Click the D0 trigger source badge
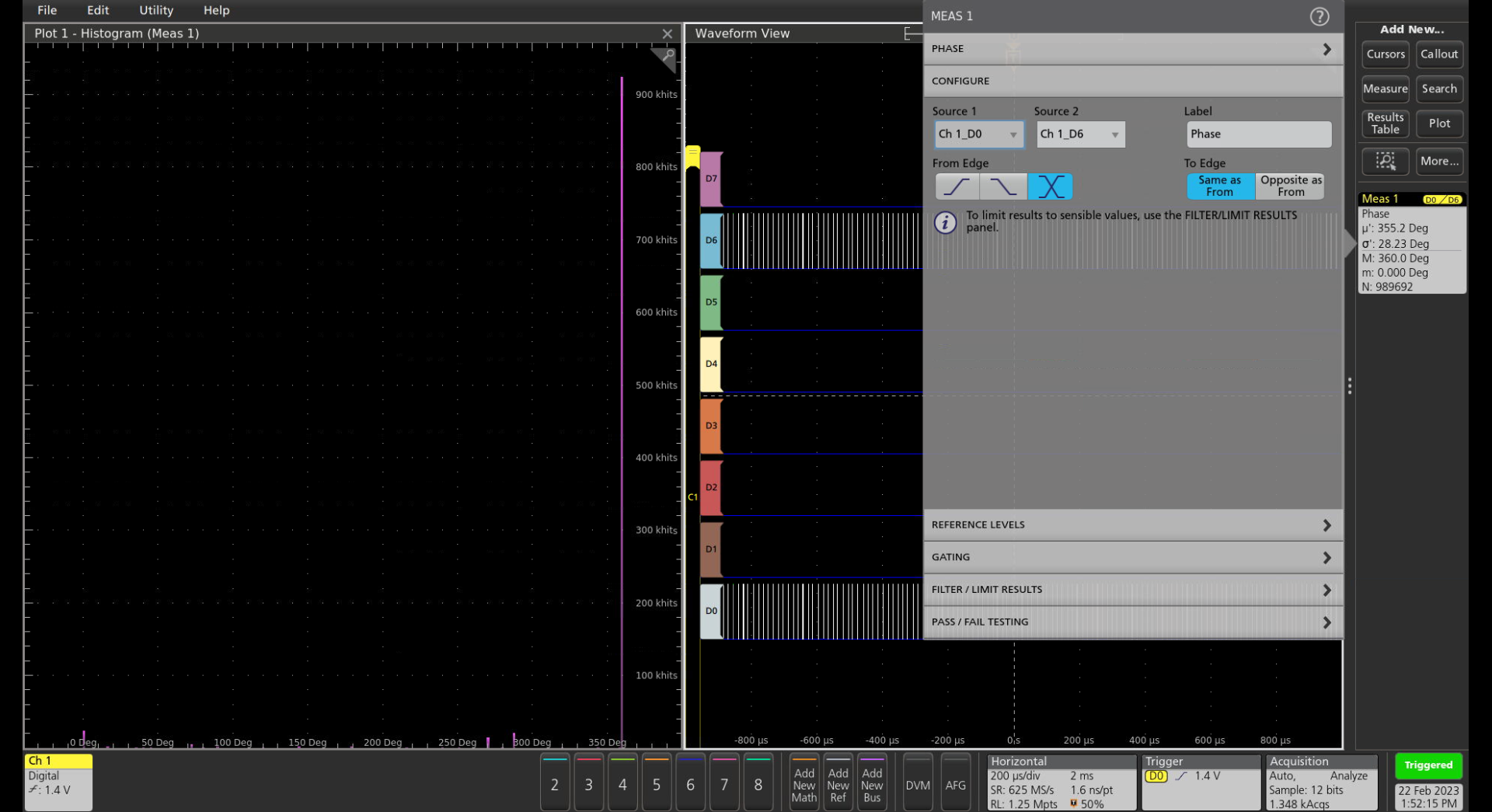The width and height of the screenshot is (1492, 812). tap(1156, 776)
